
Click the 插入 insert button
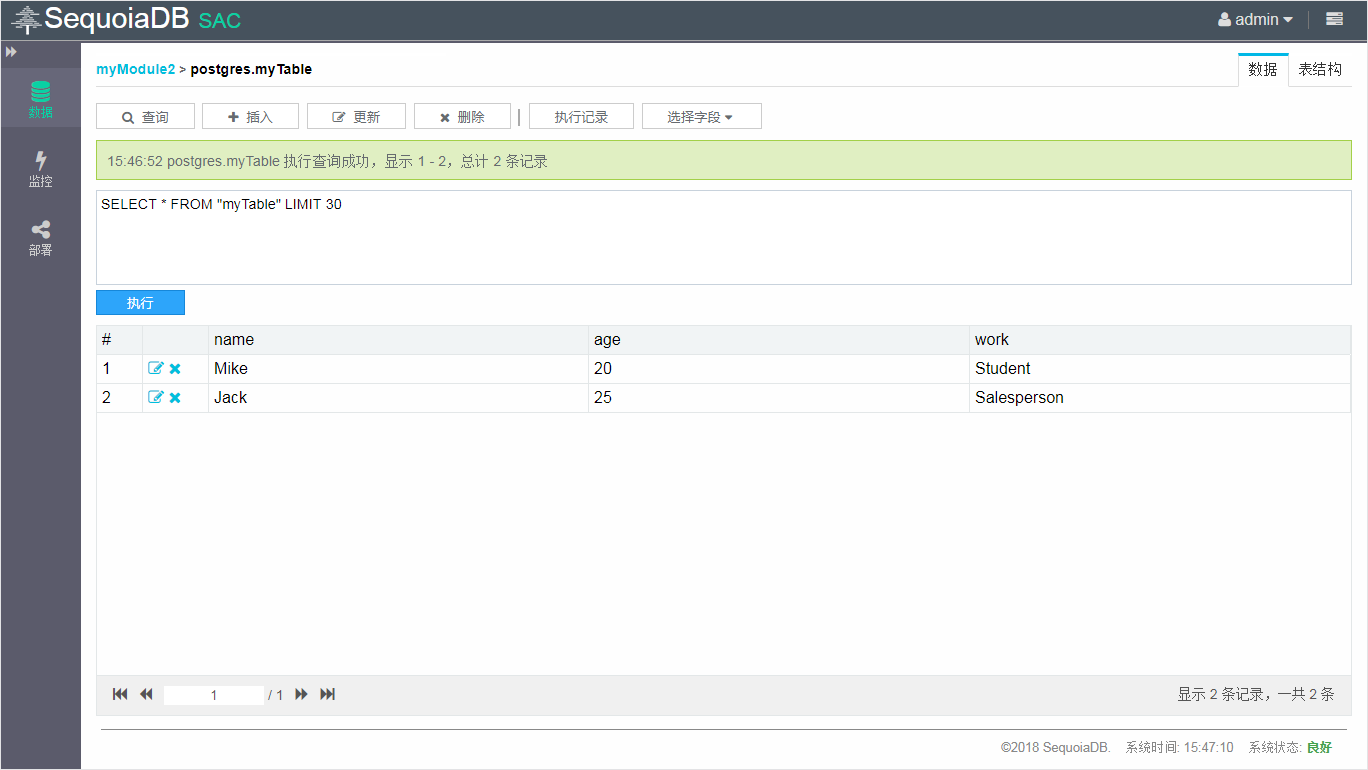(250, 117)
